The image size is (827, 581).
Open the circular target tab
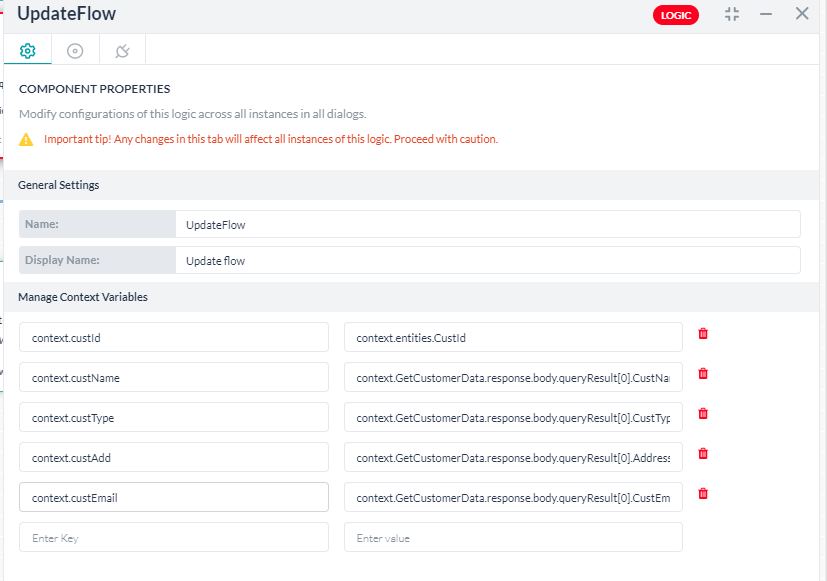pos(74,48)
